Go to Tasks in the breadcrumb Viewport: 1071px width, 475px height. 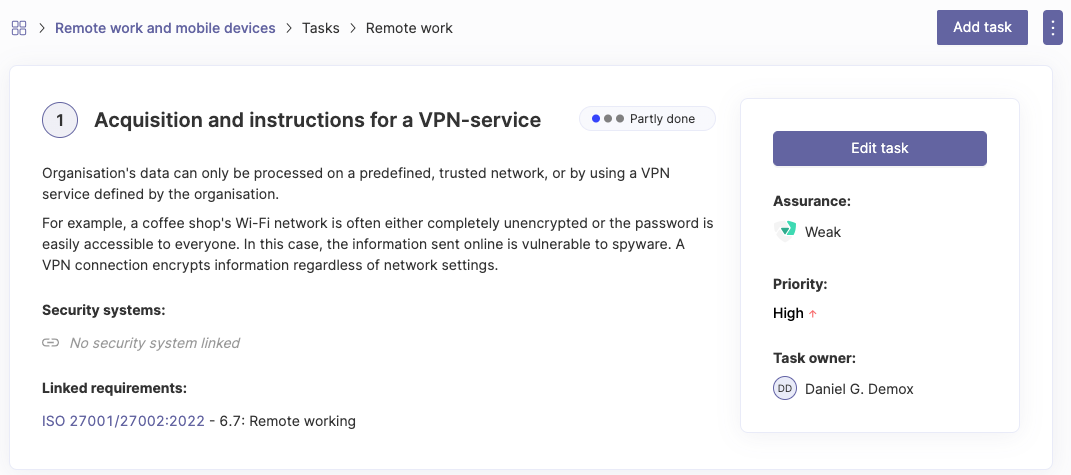pos(321,28)
